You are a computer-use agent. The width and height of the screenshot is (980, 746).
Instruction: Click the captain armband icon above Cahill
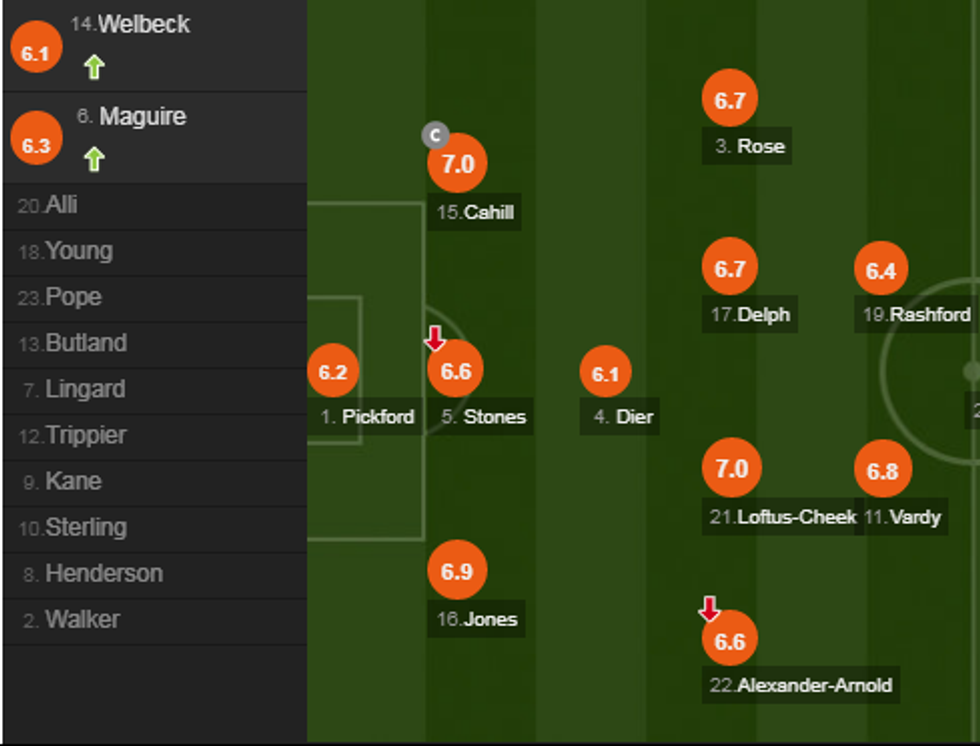pos(435,135)
